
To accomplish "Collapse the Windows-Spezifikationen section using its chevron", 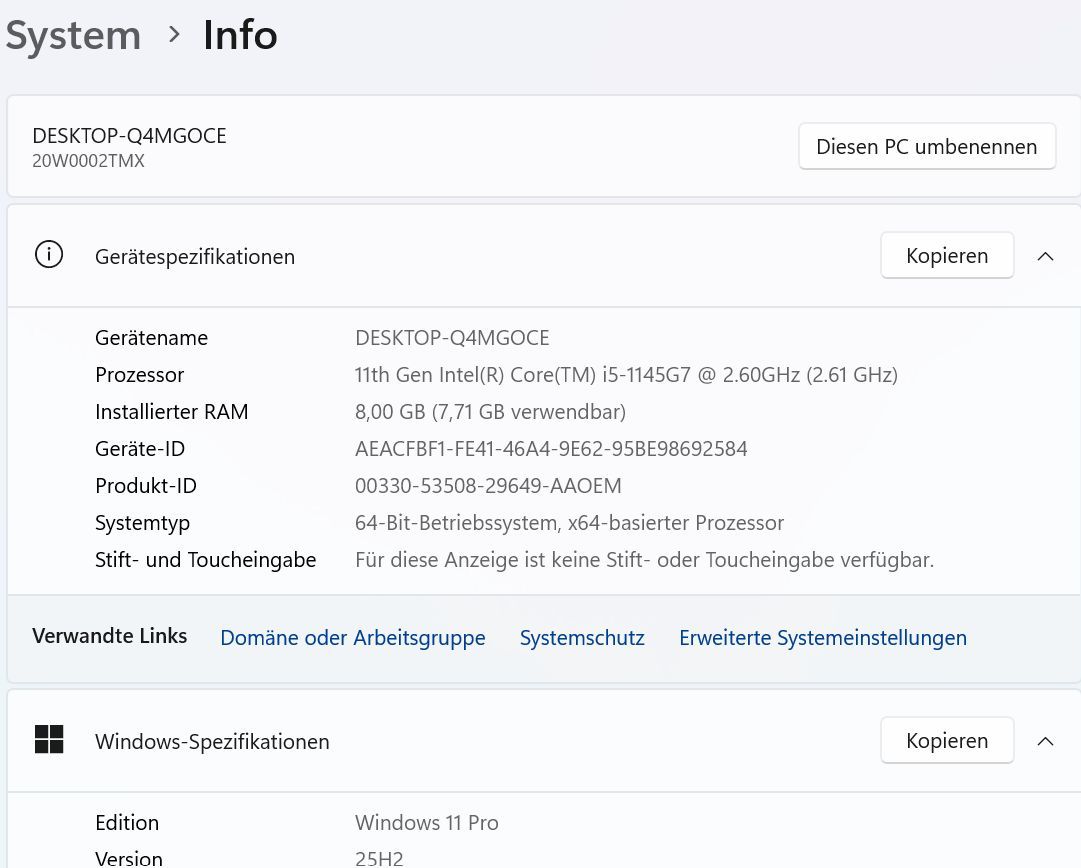I will [1045, 741].
